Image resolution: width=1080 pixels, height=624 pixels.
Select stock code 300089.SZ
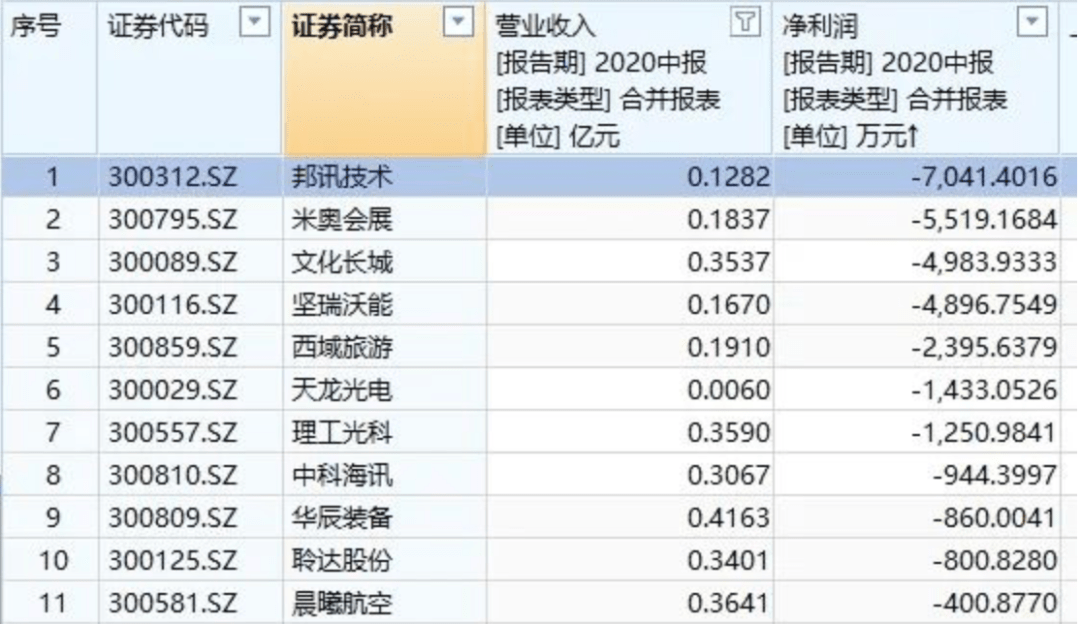pyautogui.click(x=172, y=262)
